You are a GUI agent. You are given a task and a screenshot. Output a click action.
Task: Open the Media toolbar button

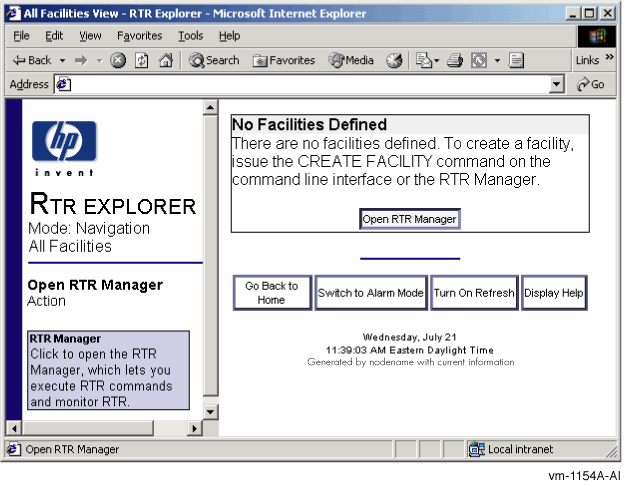[351, 61]
